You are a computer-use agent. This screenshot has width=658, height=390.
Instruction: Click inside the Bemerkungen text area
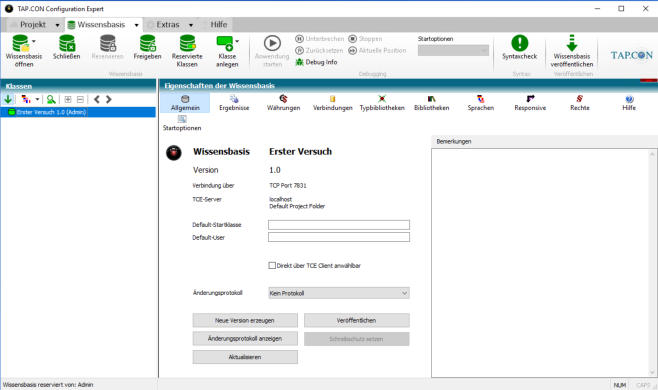click(540, 263)
